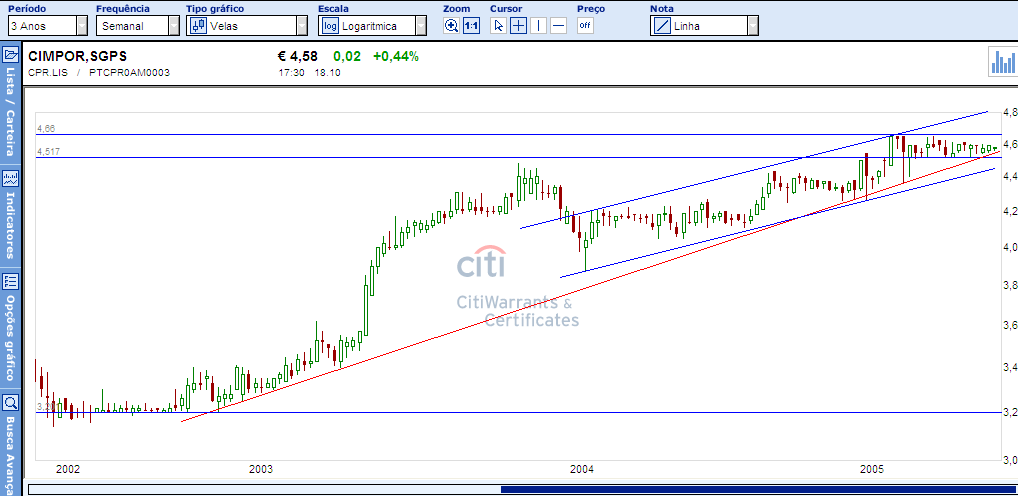Click the folder icon above Lista / Carteira

pyautogui.click(x=10, y=55)
